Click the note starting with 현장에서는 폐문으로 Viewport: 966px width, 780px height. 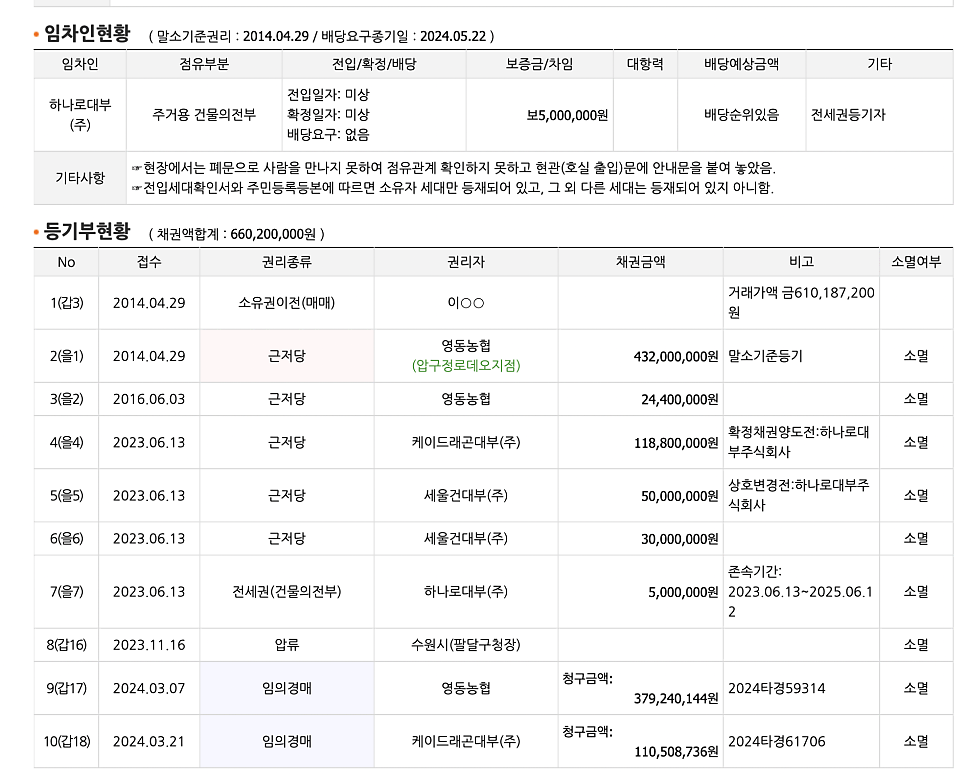click(455, 168)
